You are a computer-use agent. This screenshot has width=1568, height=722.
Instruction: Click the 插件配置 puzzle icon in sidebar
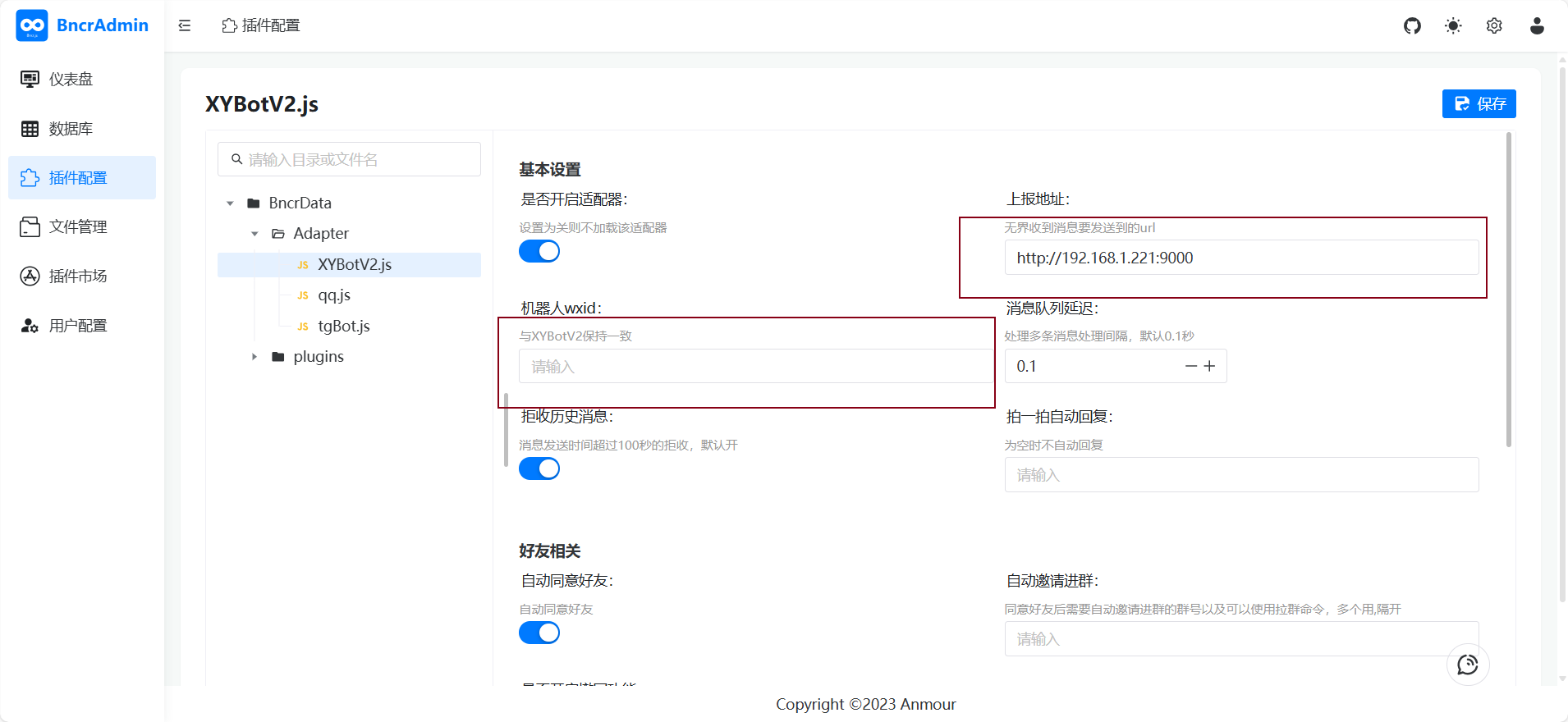(30, 178)
